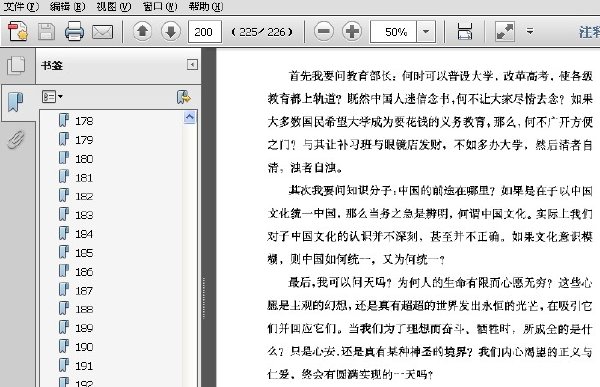Open the page thumbnails panel icon

point(16,65)
